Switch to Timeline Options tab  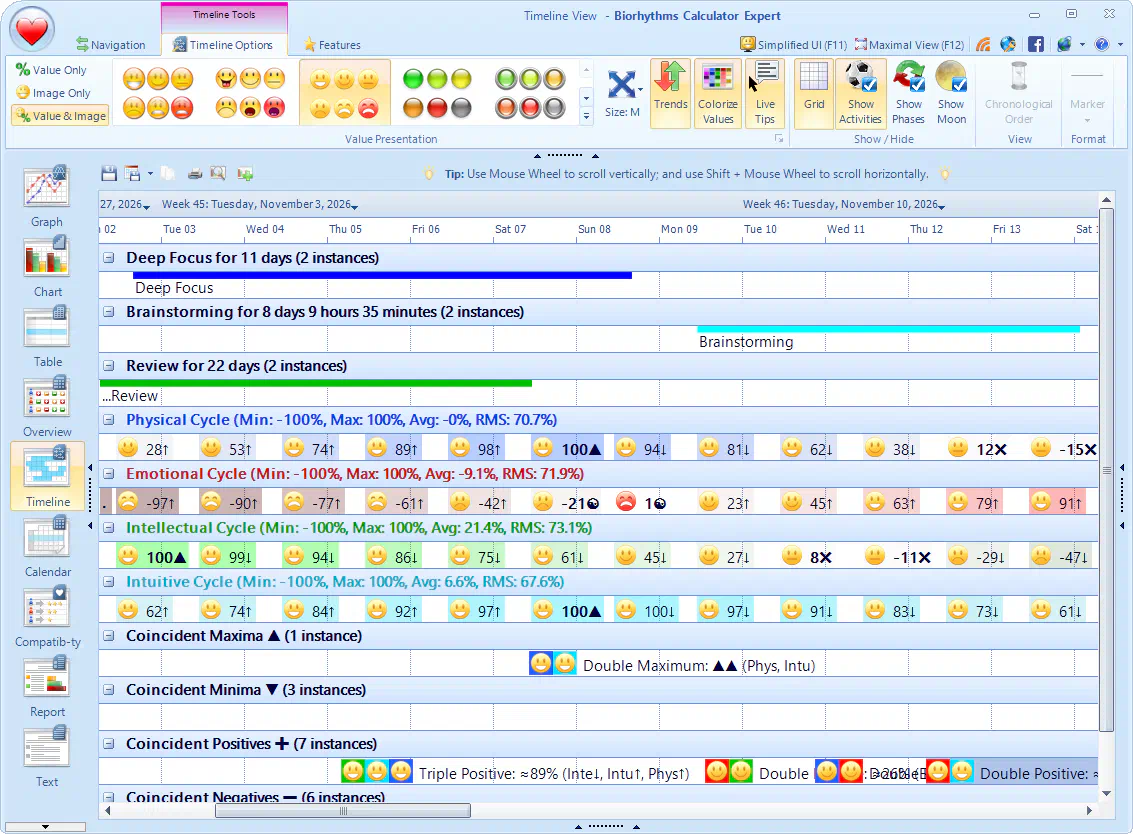click(x=223, y=45)
